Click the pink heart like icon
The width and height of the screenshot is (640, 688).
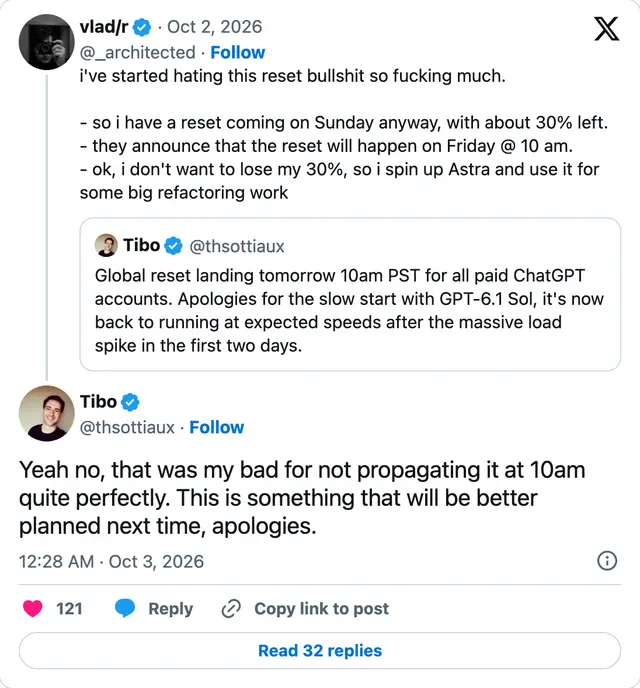click(x=32, y=609)
